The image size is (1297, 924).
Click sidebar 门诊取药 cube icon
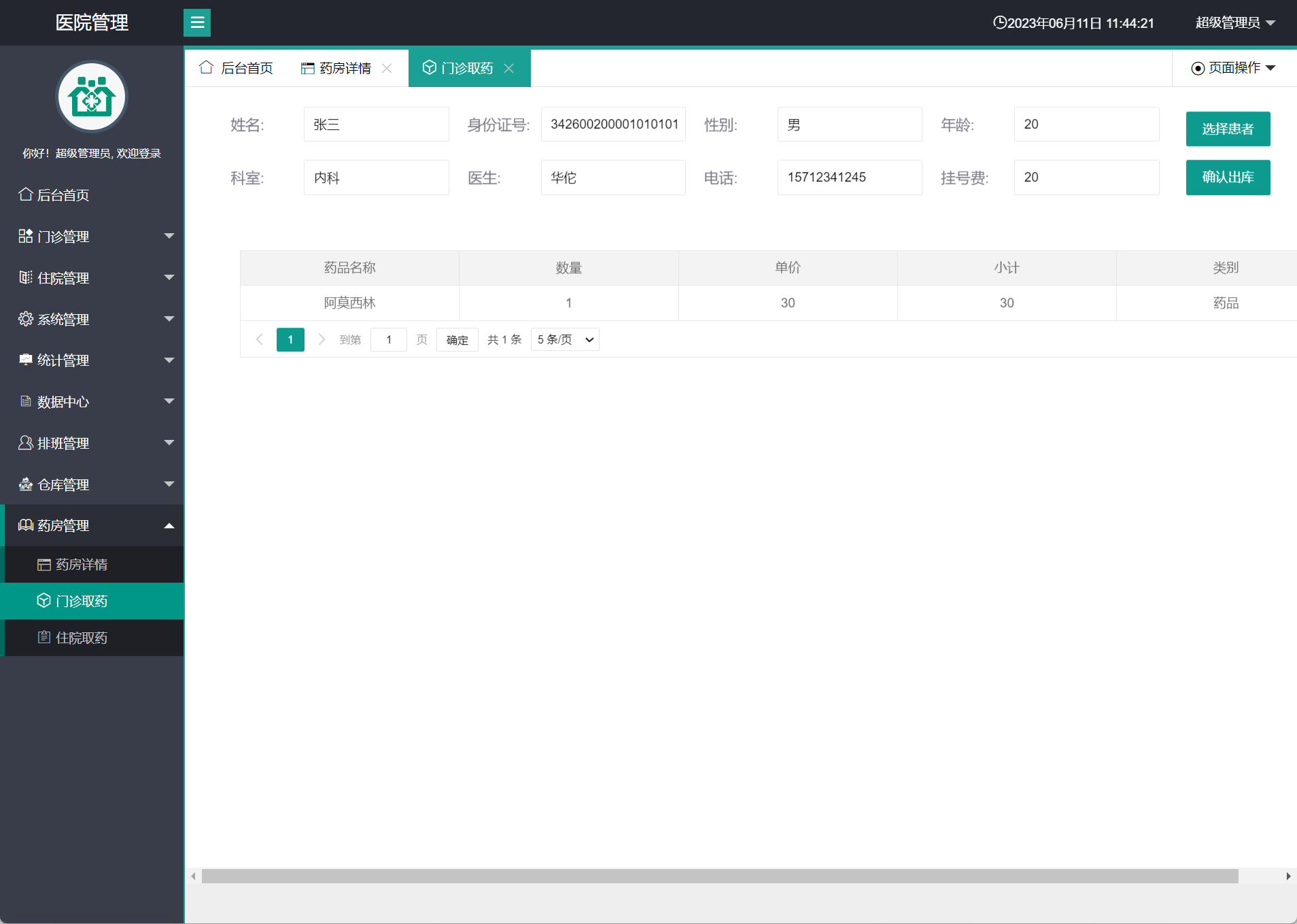(44, 600)
